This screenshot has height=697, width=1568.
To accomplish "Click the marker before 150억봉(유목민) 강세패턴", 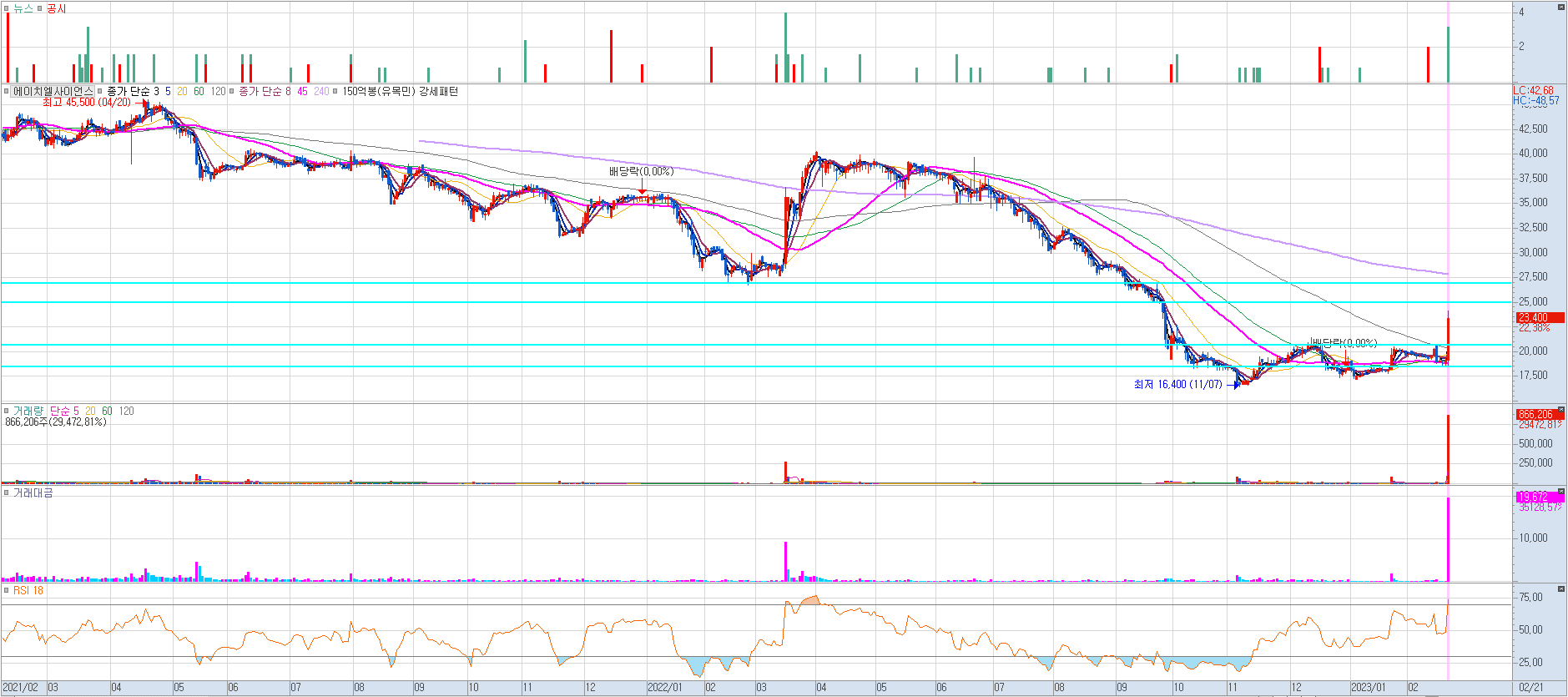I will coord(335,91).
